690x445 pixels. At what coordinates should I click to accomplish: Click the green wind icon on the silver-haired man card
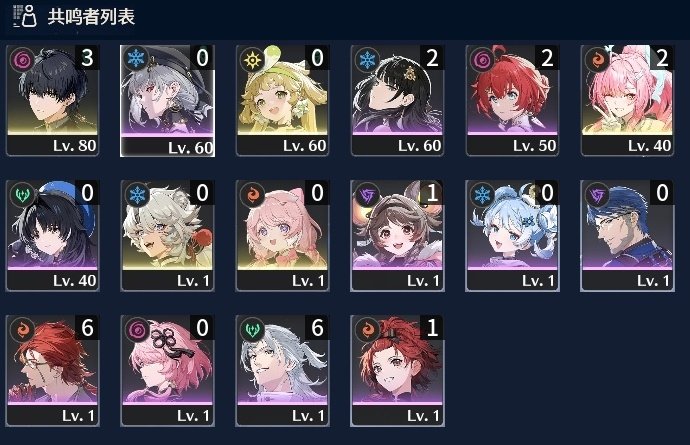coord(252,329)
